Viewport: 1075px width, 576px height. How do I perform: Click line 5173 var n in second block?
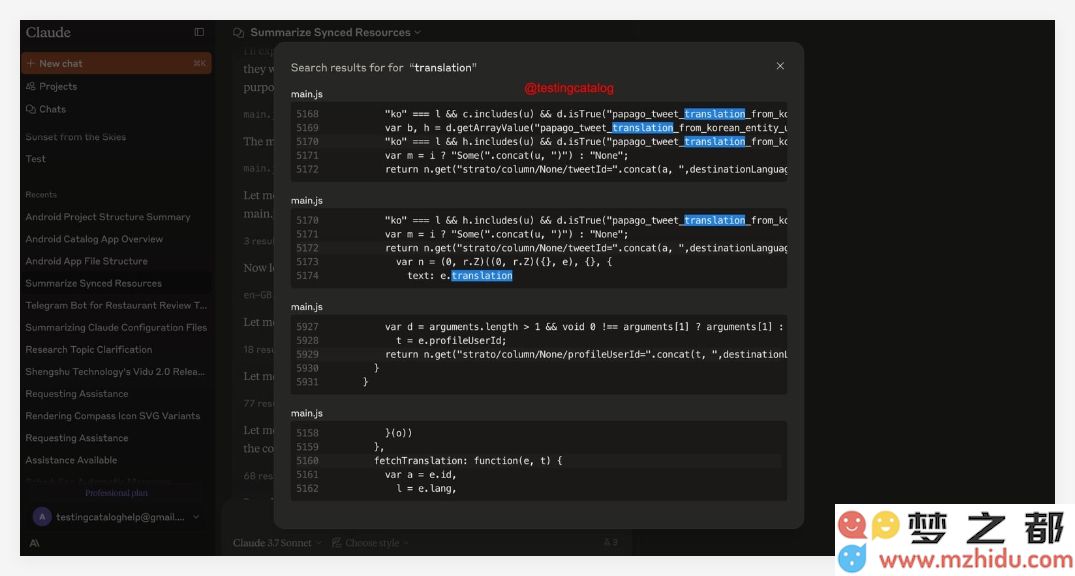[539, 262]
